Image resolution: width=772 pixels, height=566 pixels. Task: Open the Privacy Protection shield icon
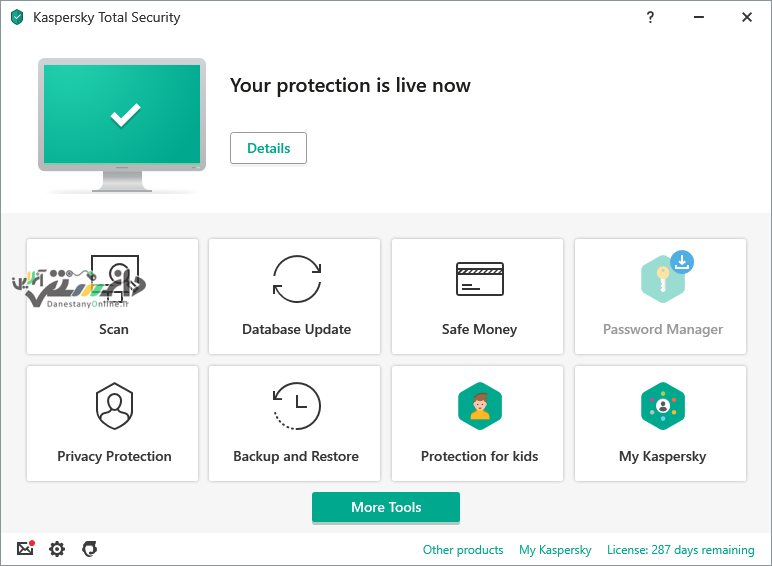tap(114, 406)
